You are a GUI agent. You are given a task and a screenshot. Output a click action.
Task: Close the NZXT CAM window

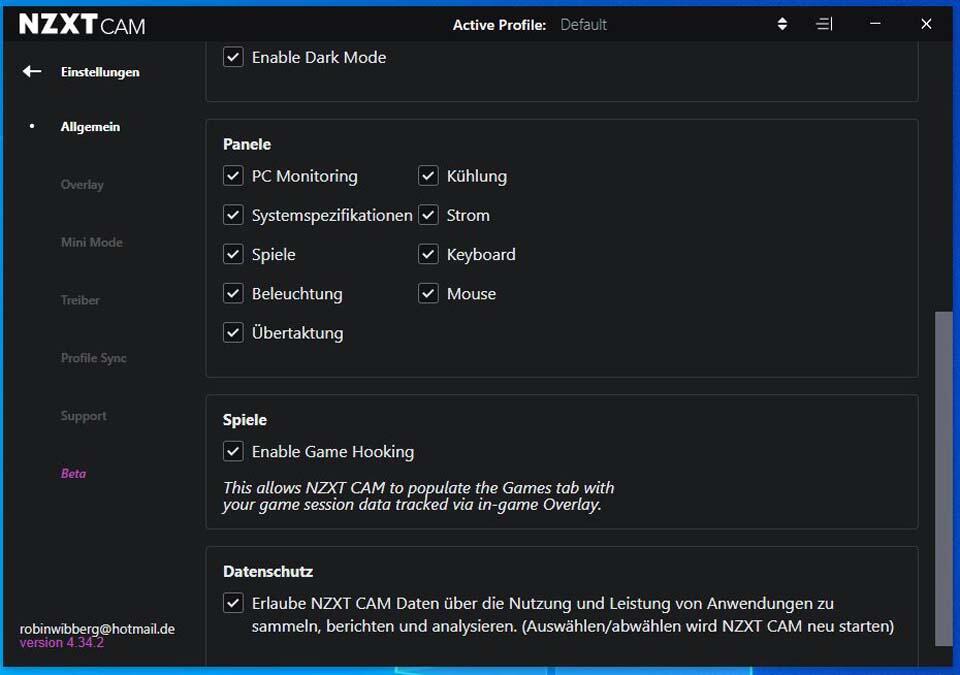coord(926,24)
